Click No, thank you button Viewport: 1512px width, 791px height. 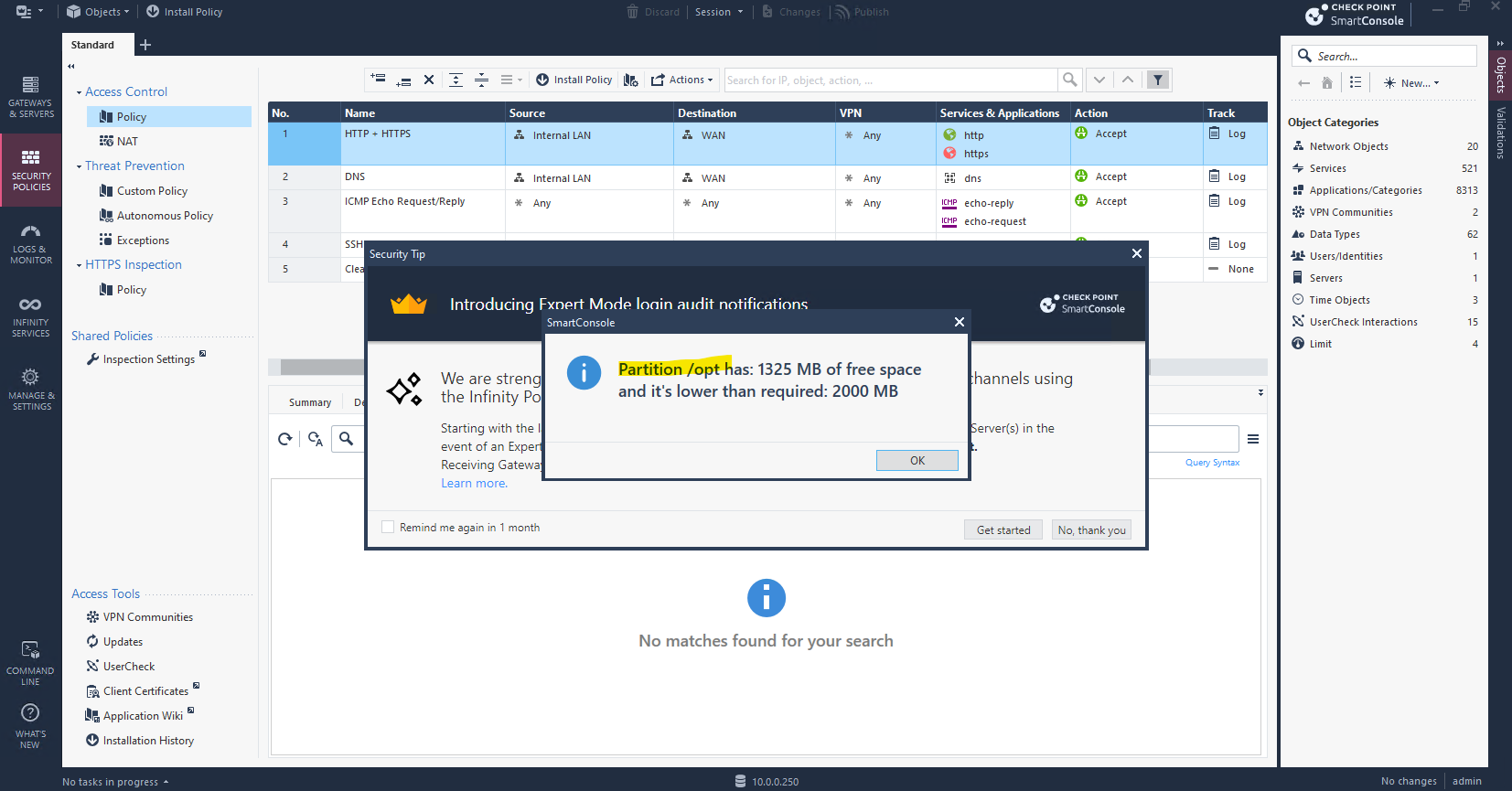pos(1091,529)
